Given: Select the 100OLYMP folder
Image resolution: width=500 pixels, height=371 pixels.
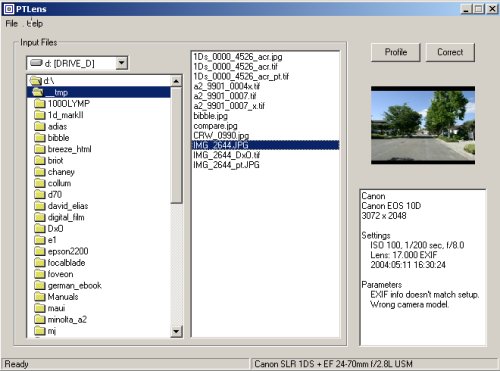Looking at the screenshot, I should (x=62, y=104).
